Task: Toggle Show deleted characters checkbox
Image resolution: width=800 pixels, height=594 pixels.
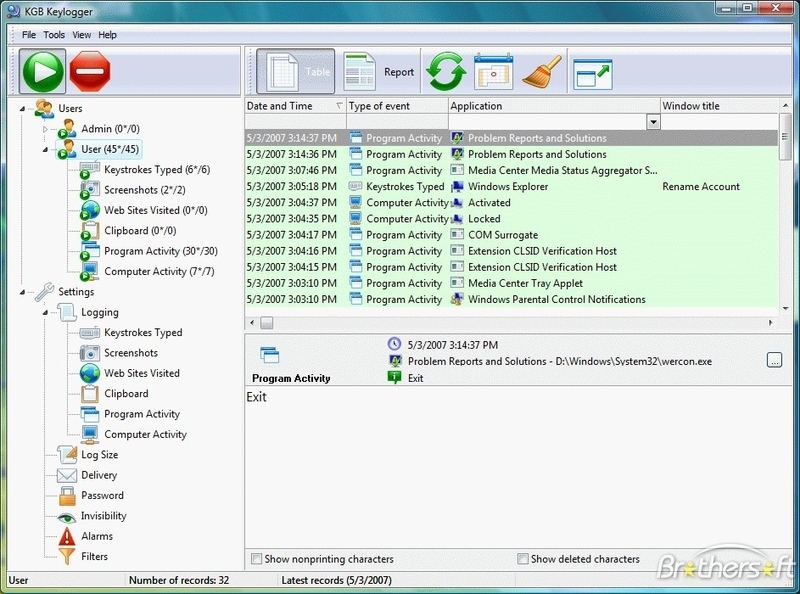Action: [x=522, y=559]
